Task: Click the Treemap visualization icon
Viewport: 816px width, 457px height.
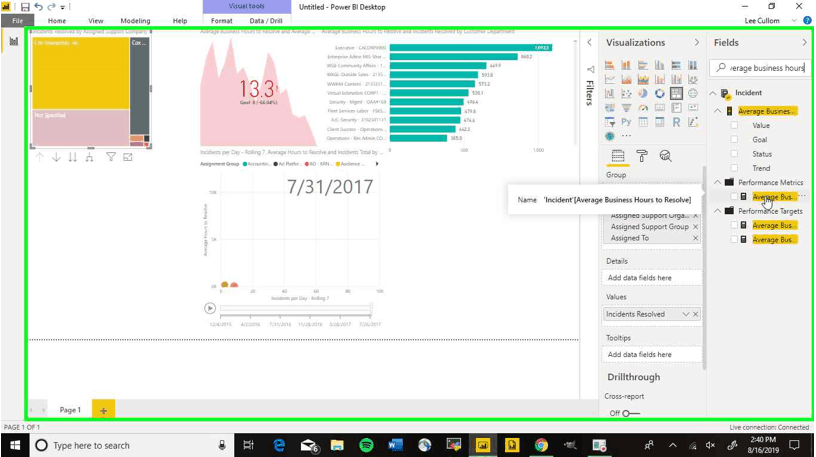Action: click(676, 93)
